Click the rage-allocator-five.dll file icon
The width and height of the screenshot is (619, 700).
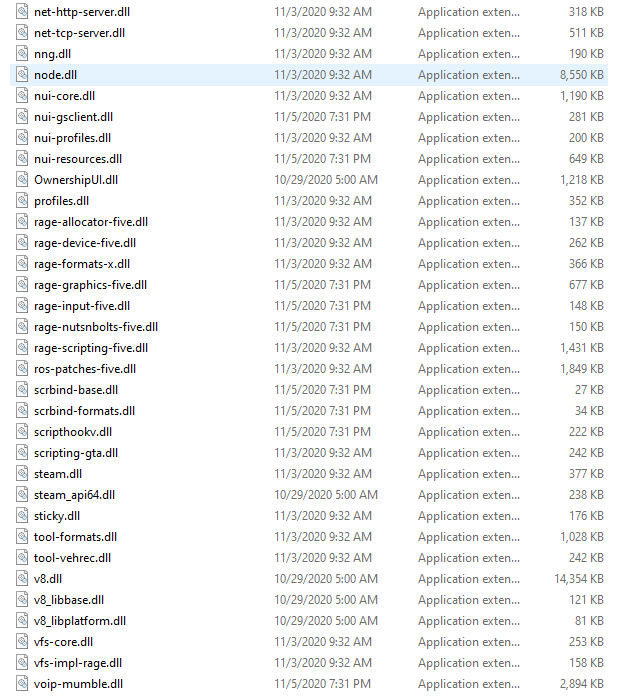(x=22, y=221)
